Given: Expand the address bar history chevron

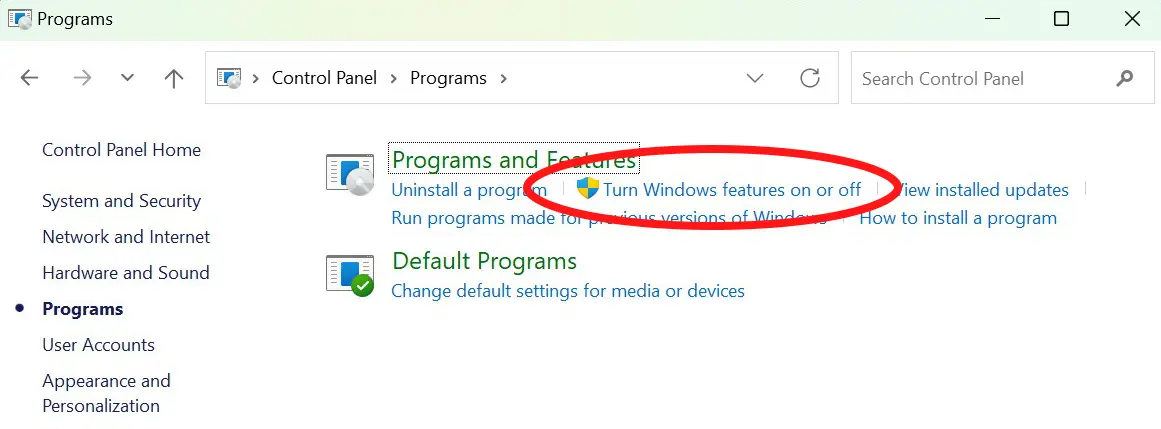Looking at the screenshot, I should point(755,78).
